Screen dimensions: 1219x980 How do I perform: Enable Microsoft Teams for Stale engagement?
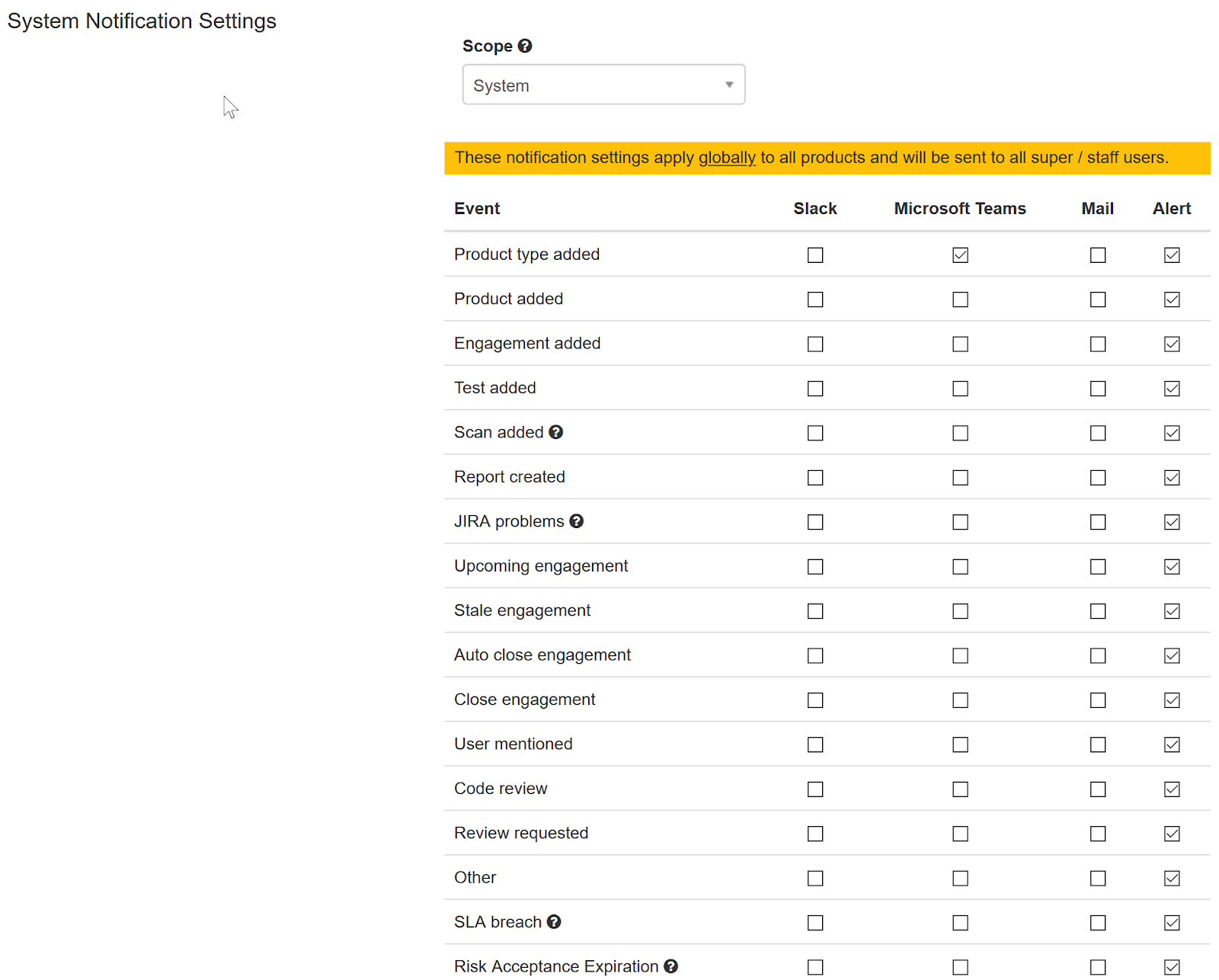[x=960, y=611]
